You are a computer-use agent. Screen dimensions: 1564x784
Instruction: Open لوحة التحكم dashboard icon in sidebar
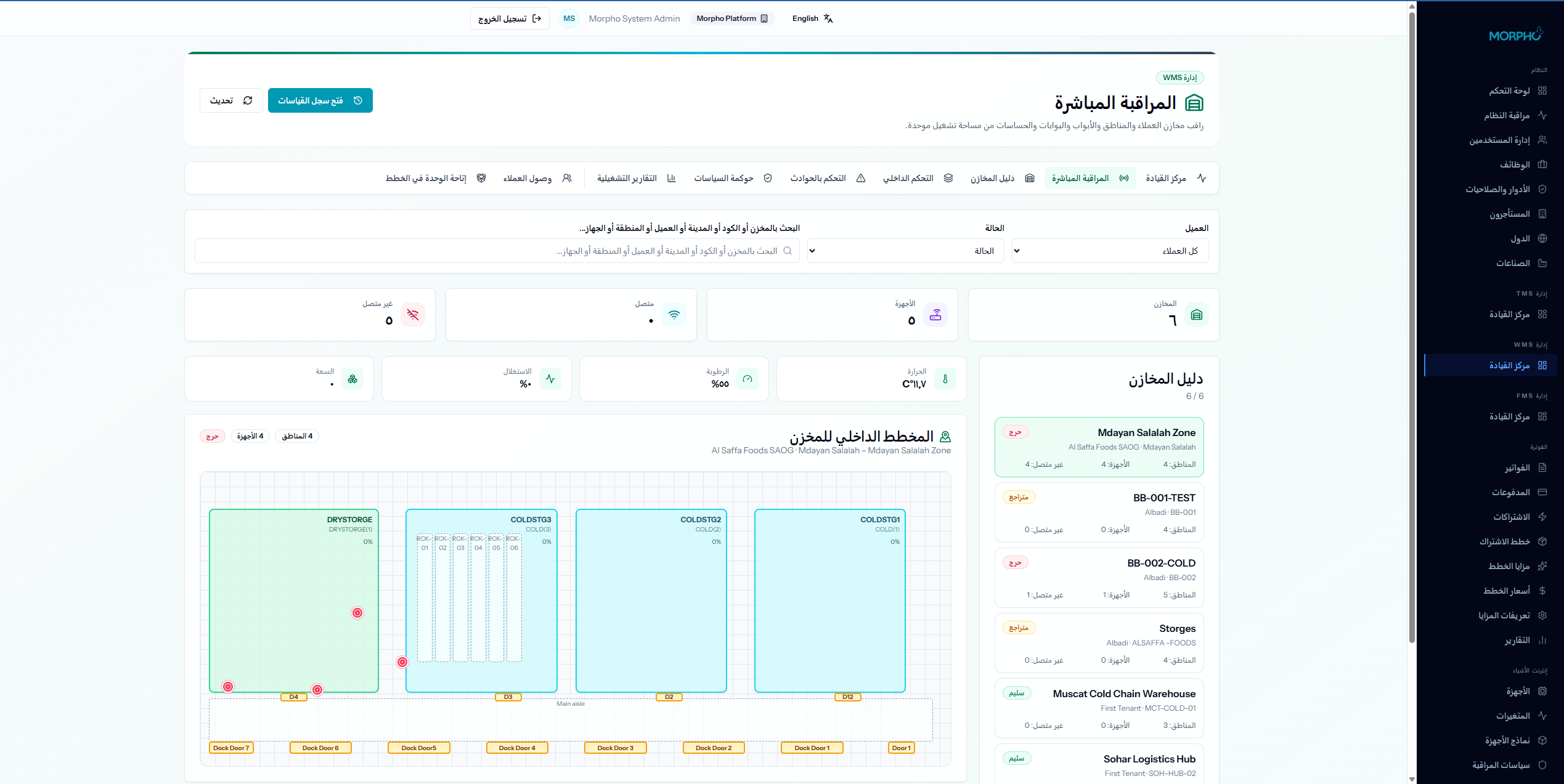[1542, 91]
